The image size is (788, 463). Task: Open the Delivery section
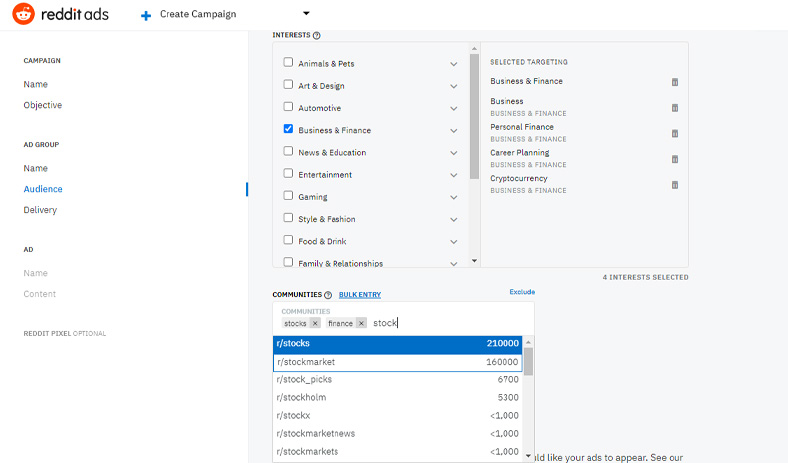(x=40, y=210)
